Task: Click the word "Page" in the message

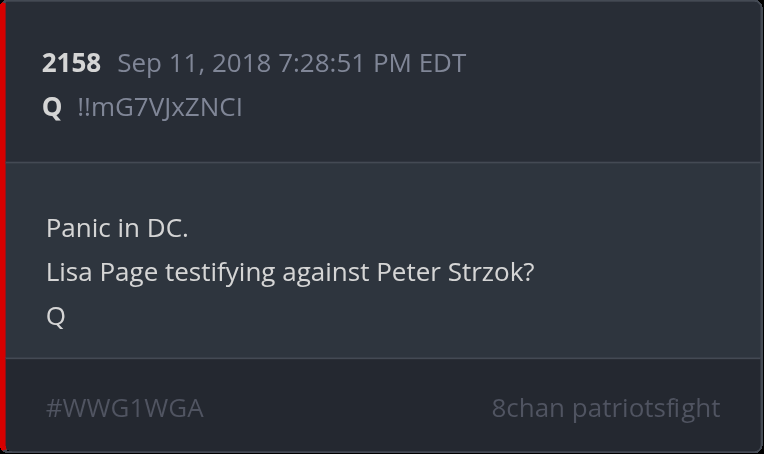Action: pyautogui.click(x=127, y=272)
